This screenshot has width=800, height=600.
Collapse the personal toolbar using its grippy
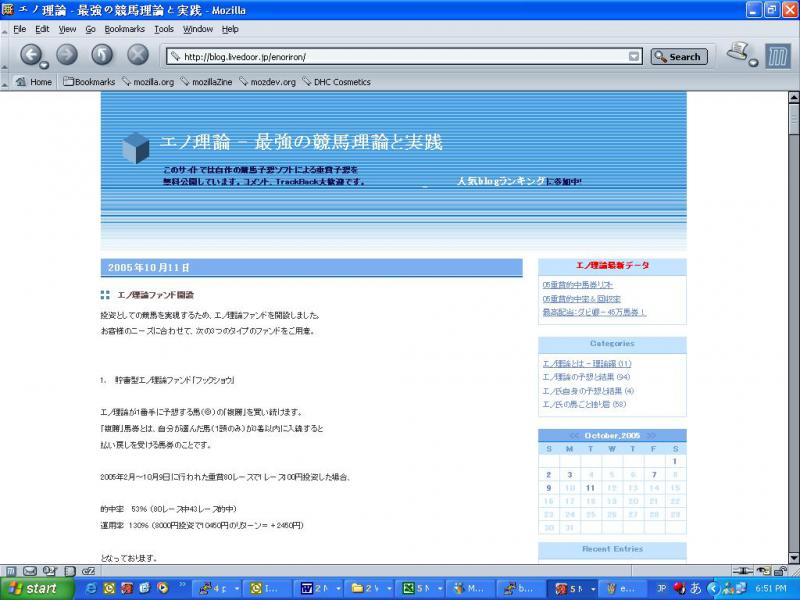[5, 82]
